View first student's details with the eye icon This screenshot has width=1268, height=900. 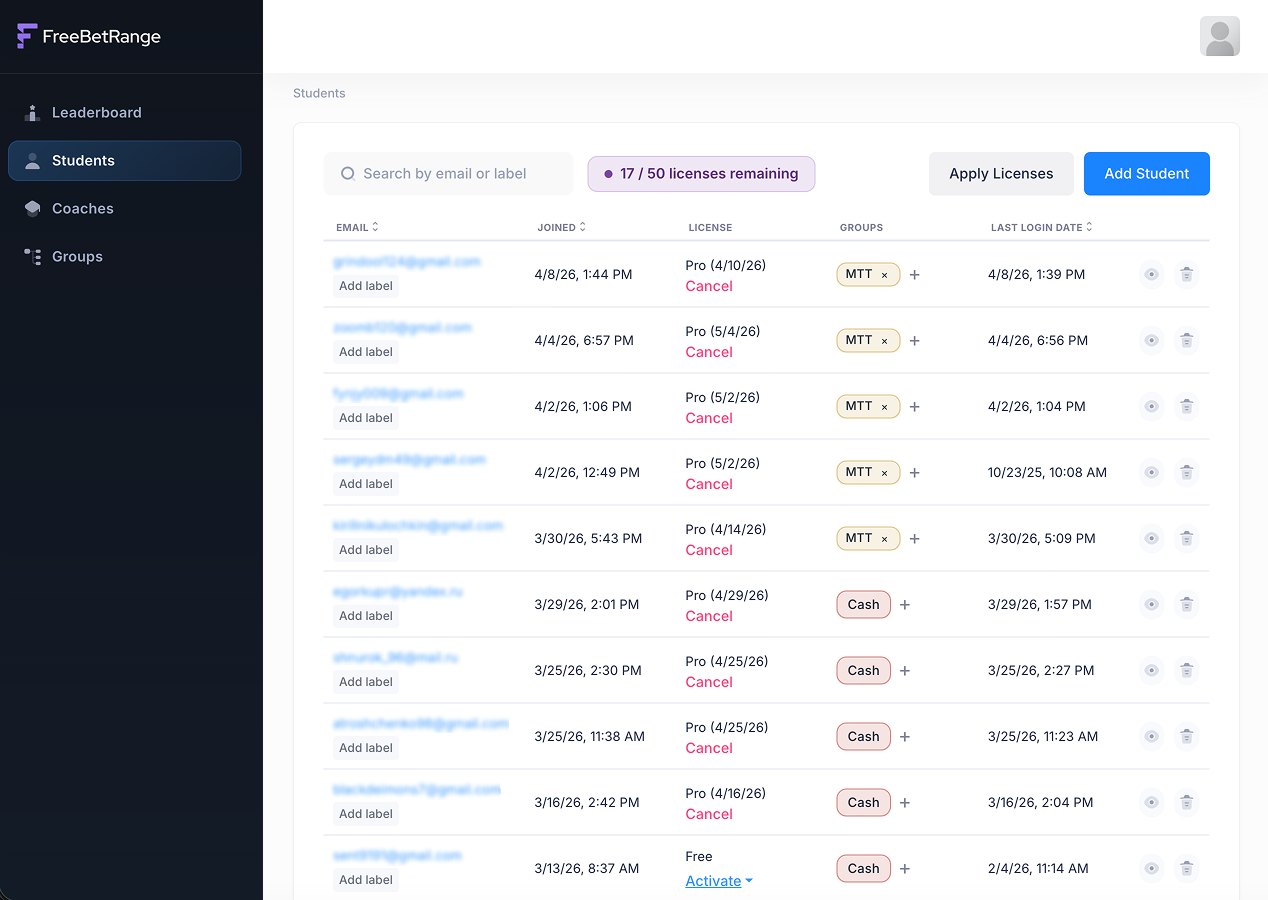tap(1151, 274)
